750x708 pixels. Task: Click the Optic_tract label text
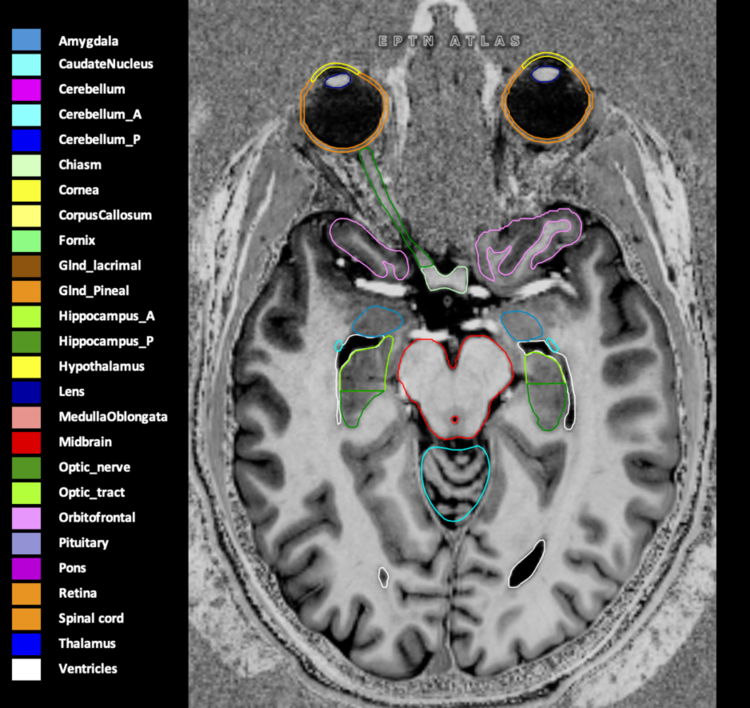91,493
